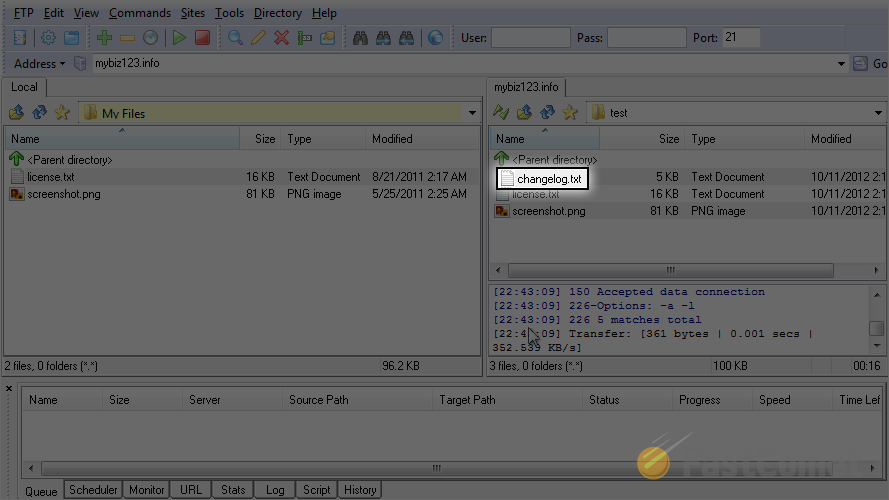Screen dimensions: 889x500
Task: Click the local pane favorites star icon
Action: coord(62,113)
